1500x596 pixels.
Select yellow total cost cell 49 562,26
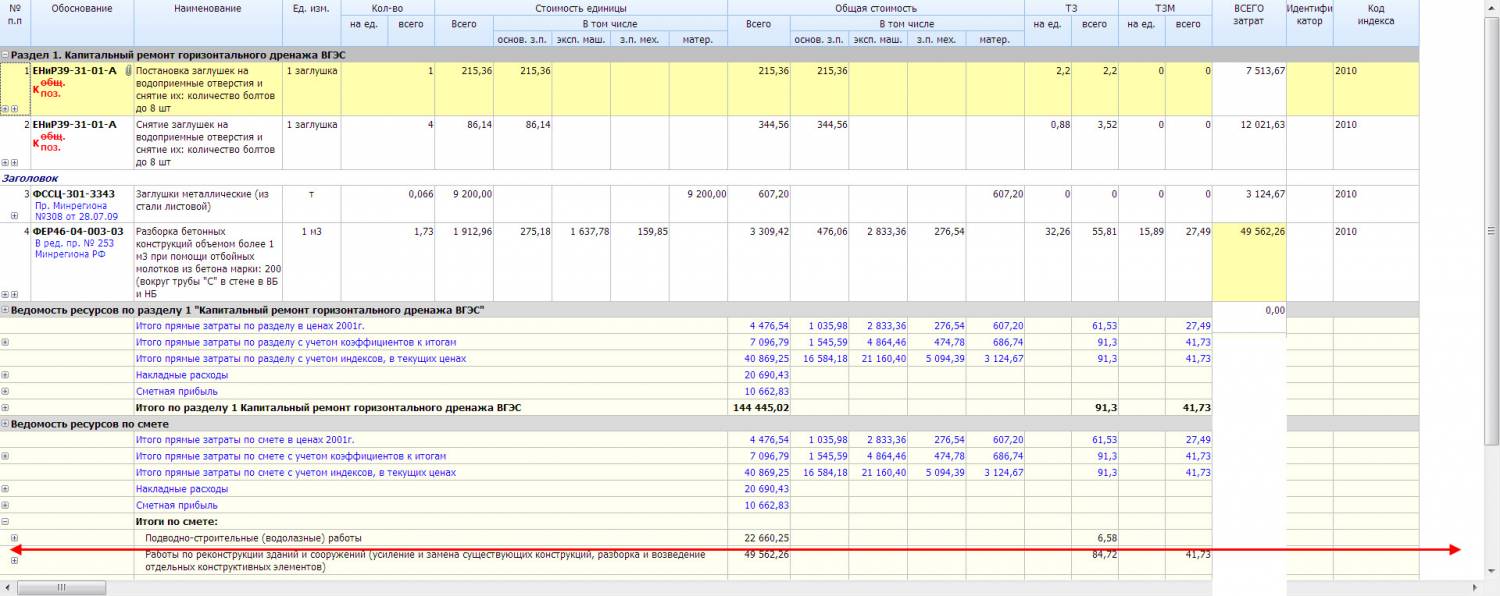(1248, 231)
